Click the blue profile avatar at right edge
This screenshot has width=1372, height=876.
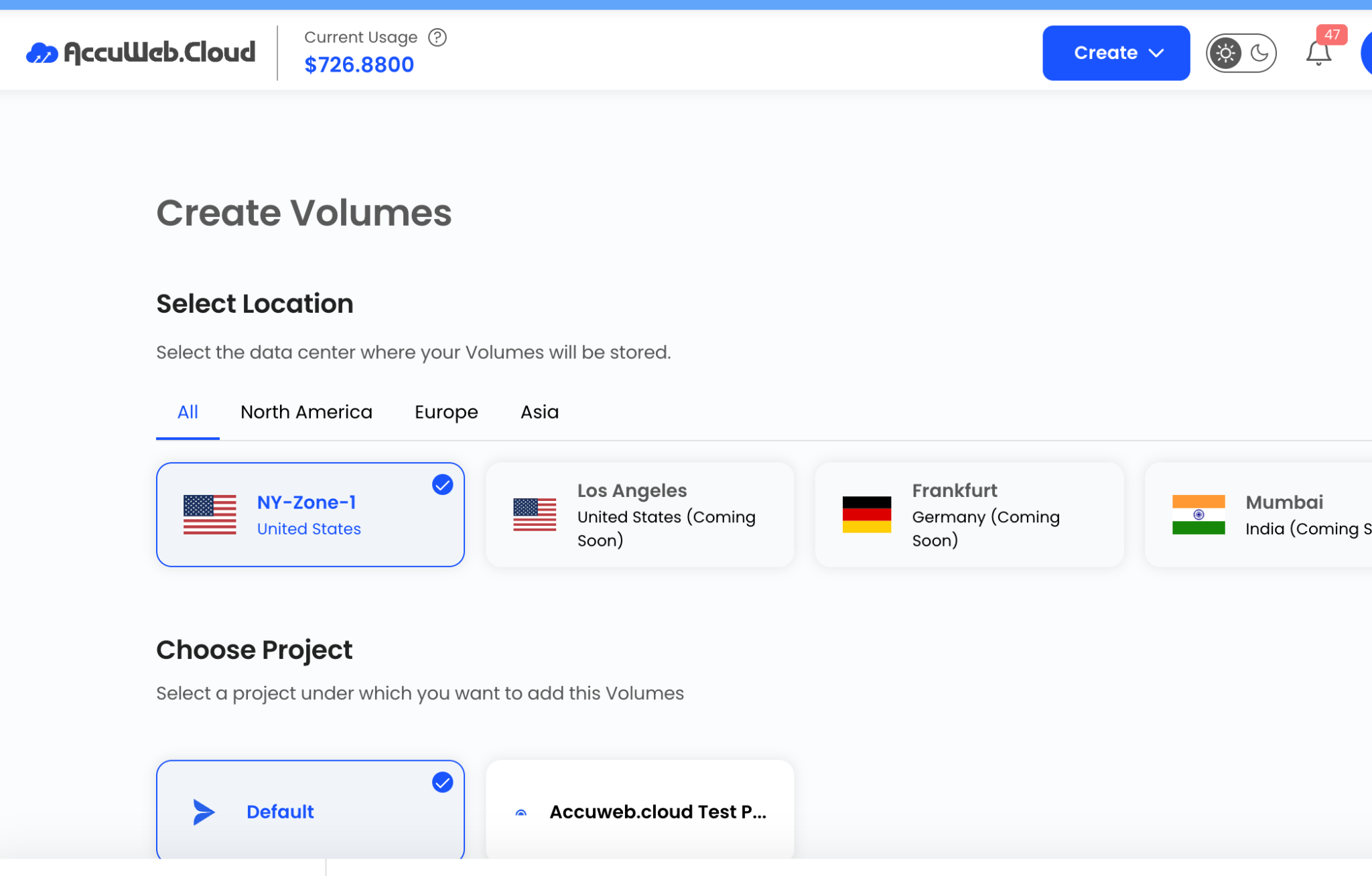tap(1367, 53)
